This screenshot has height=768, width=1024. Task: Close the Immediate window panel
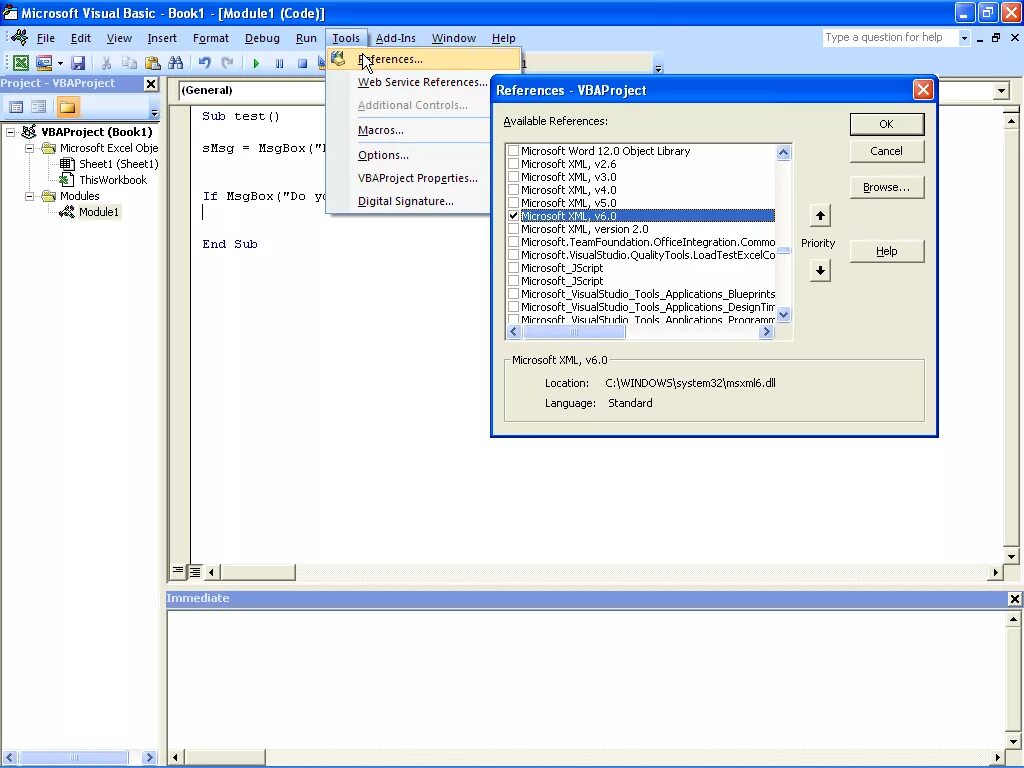click(1014, 598)
